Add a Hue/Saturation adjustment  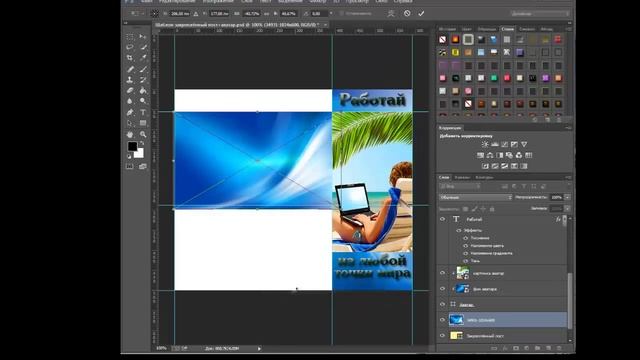(480, 155)
